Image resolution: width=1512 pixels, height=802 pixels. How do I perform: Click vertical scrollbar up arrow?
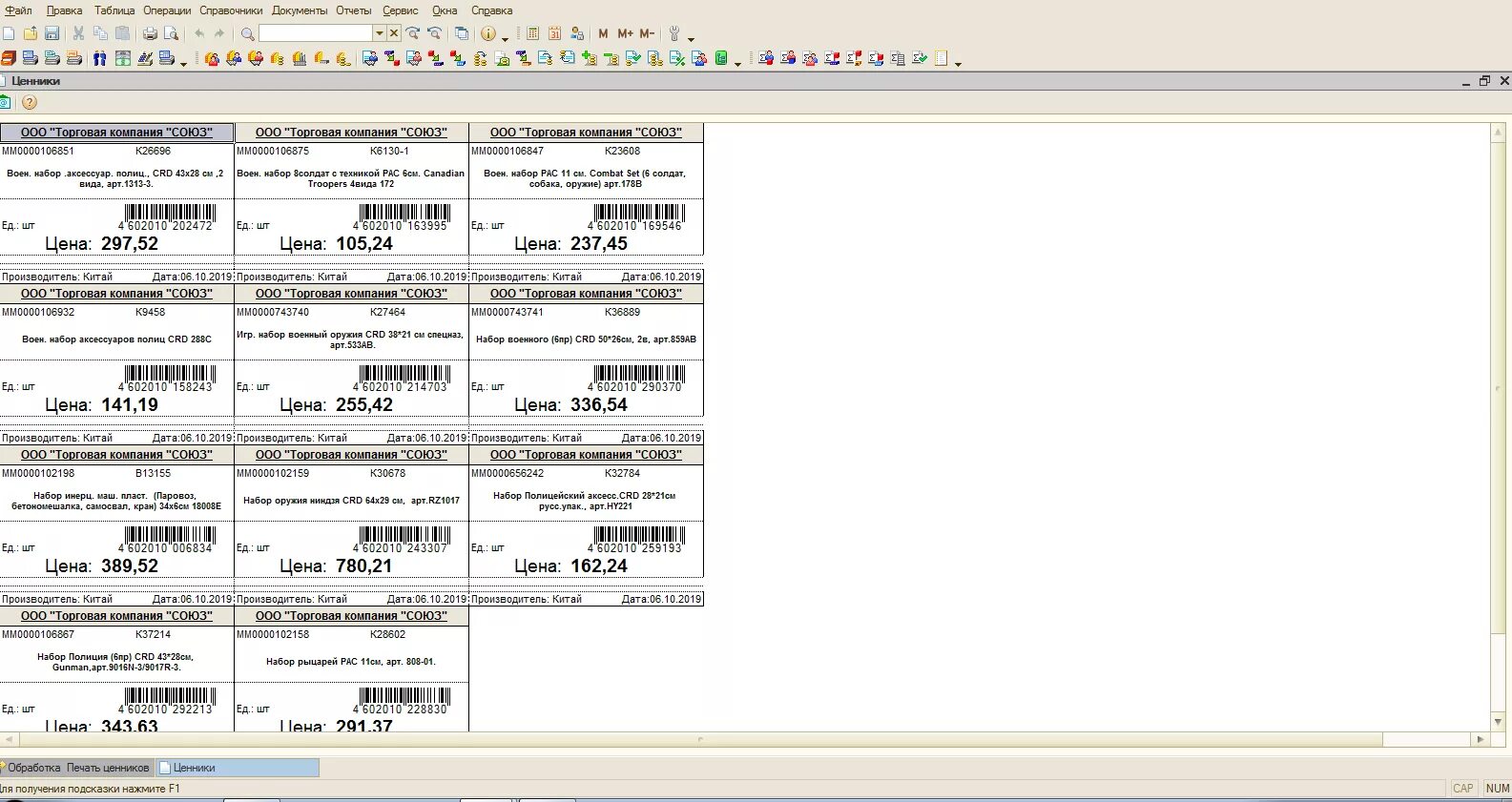[x=1498, y=131]
